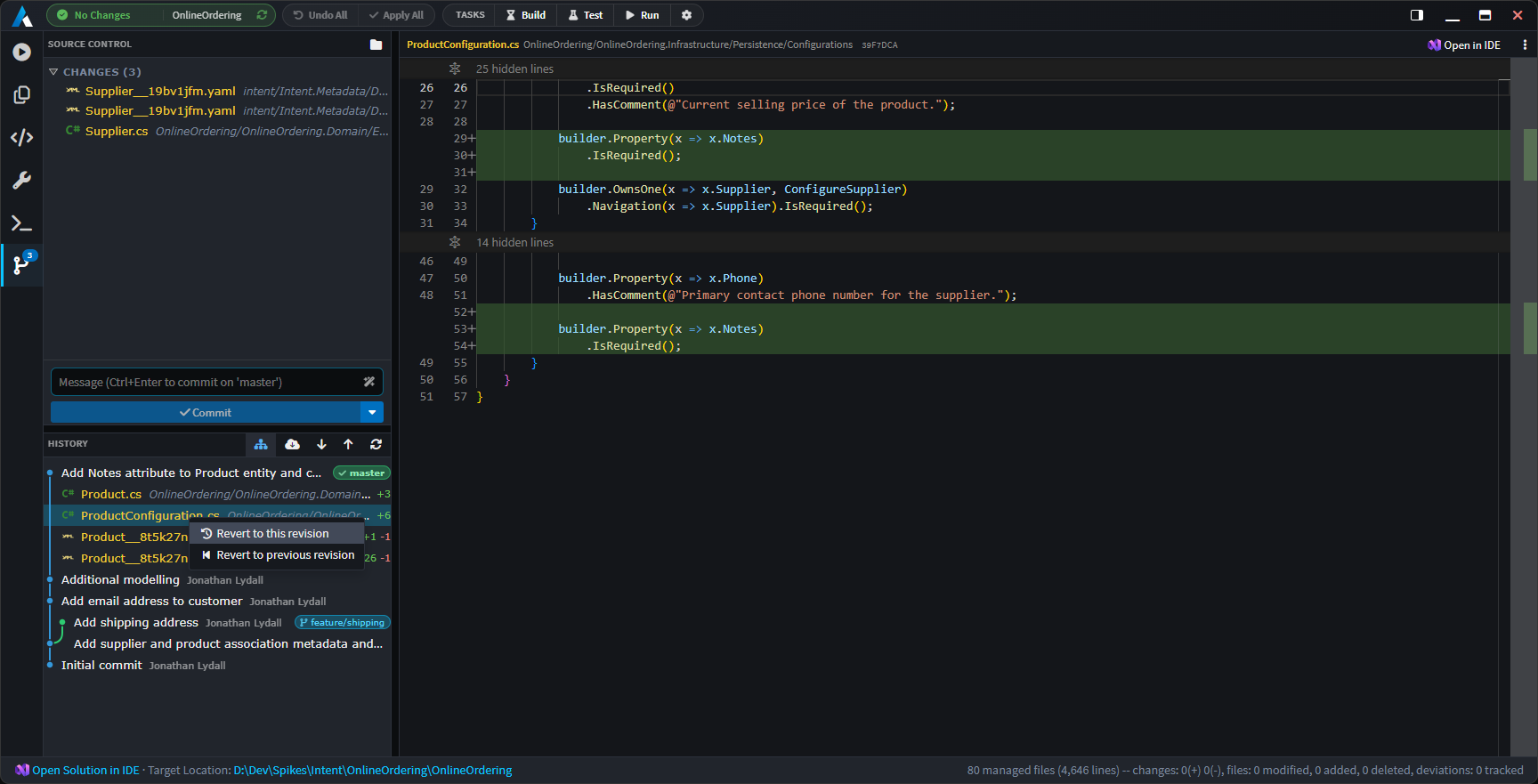1538x784 pixels.
Task: Open the TASKS menu
Action: point(470,15)
